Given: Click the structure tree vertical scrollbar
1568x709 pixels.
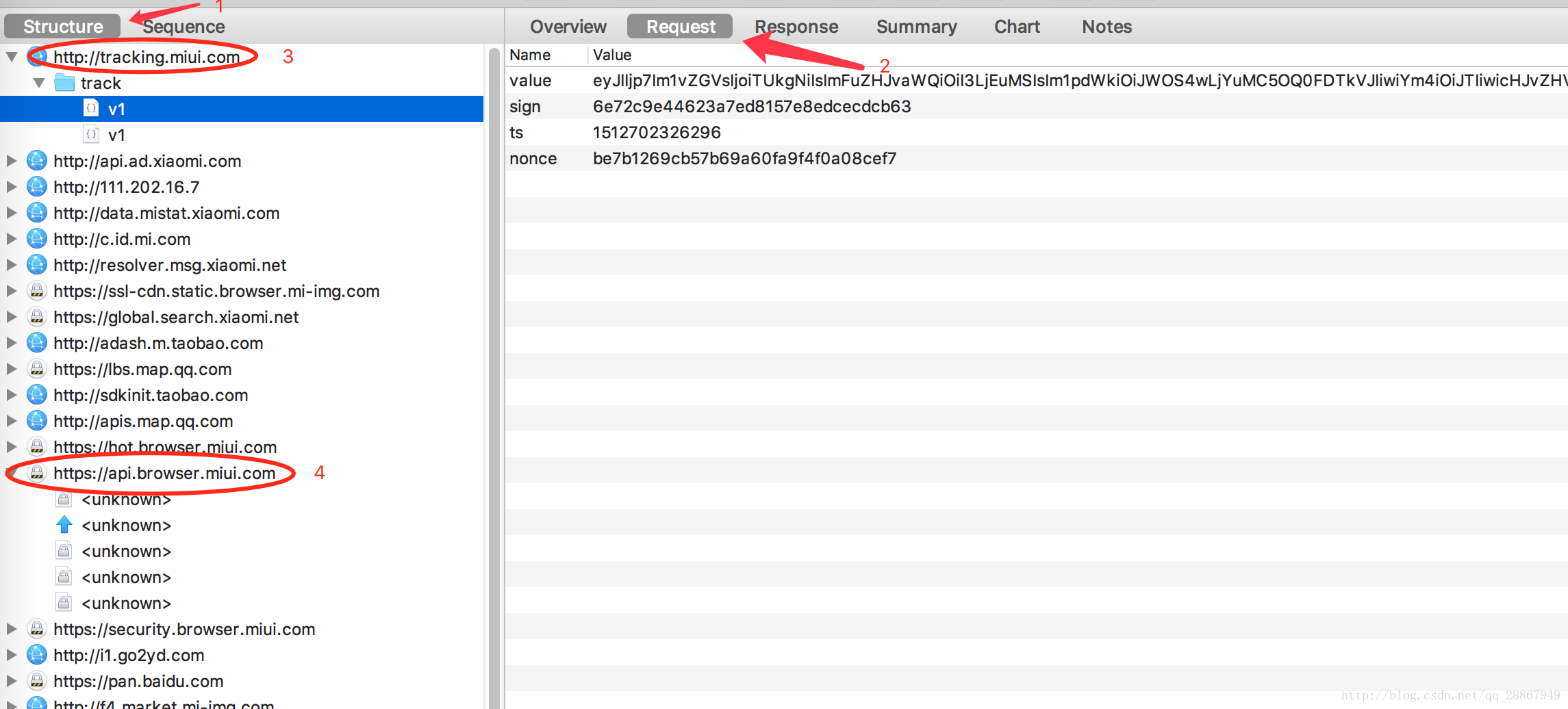Looking at the screenshot, I should coord(494,376).
